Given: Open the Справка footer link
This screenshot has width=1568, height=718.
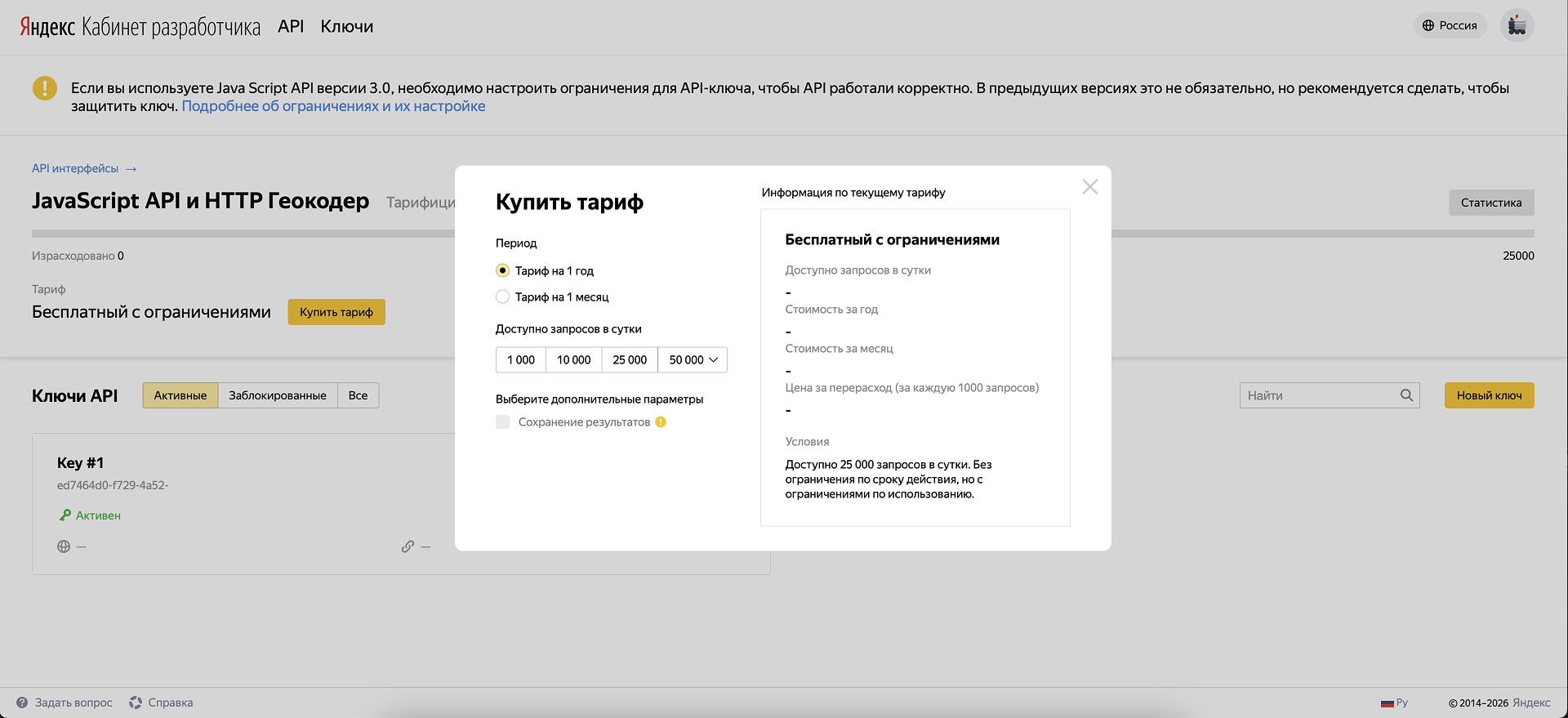Looking at the screenshot, I should click(171, 702).
